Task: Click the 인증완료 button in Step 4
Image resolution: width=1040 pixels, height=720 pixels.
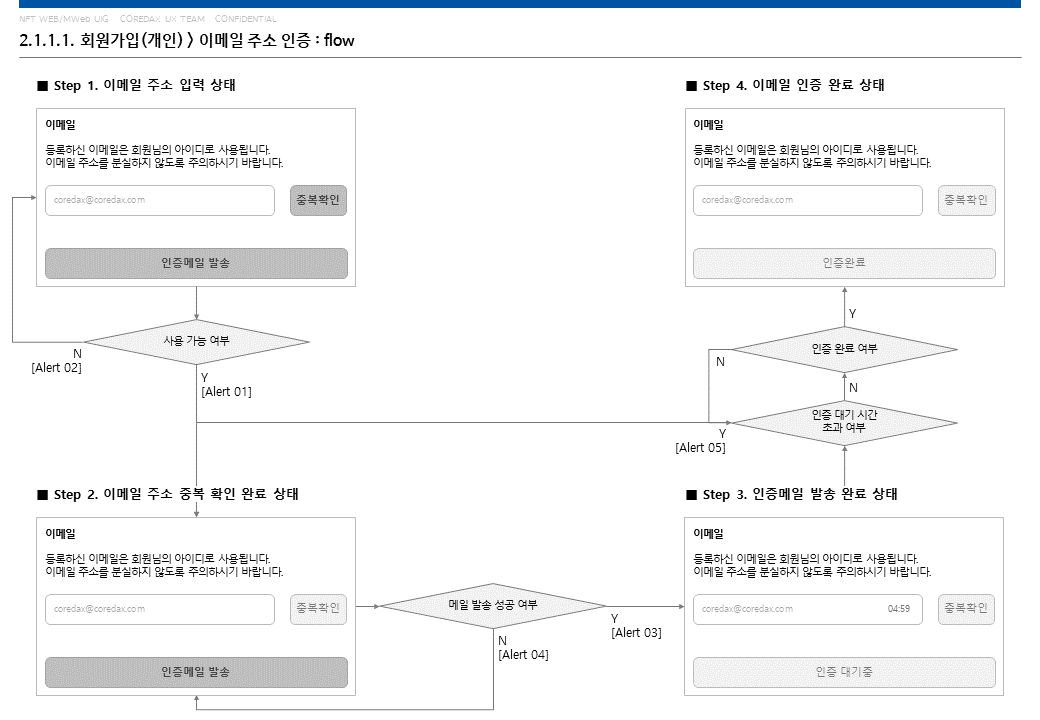Action: coord(844,263)
